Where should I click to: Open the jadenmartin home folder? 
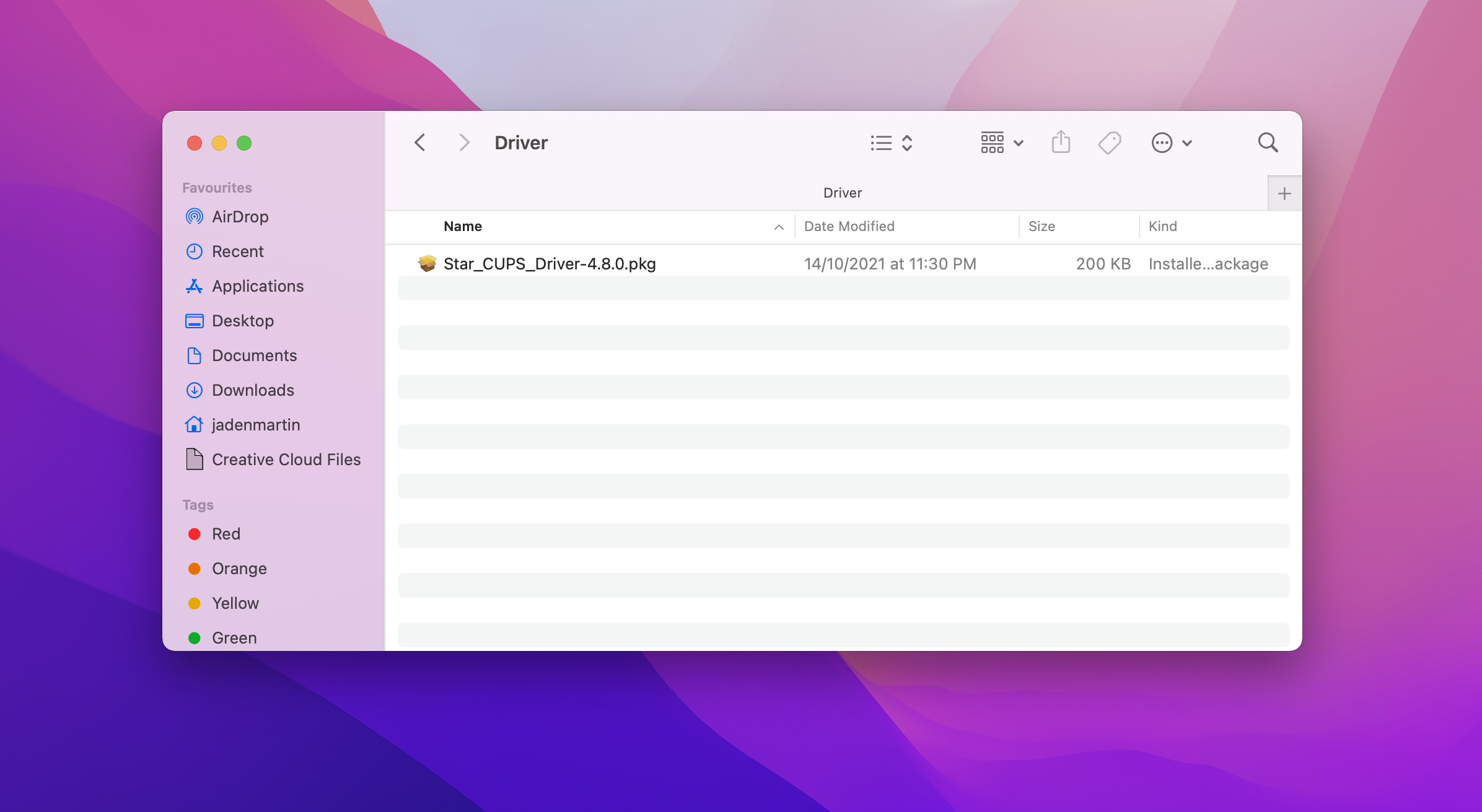point(255,425)
